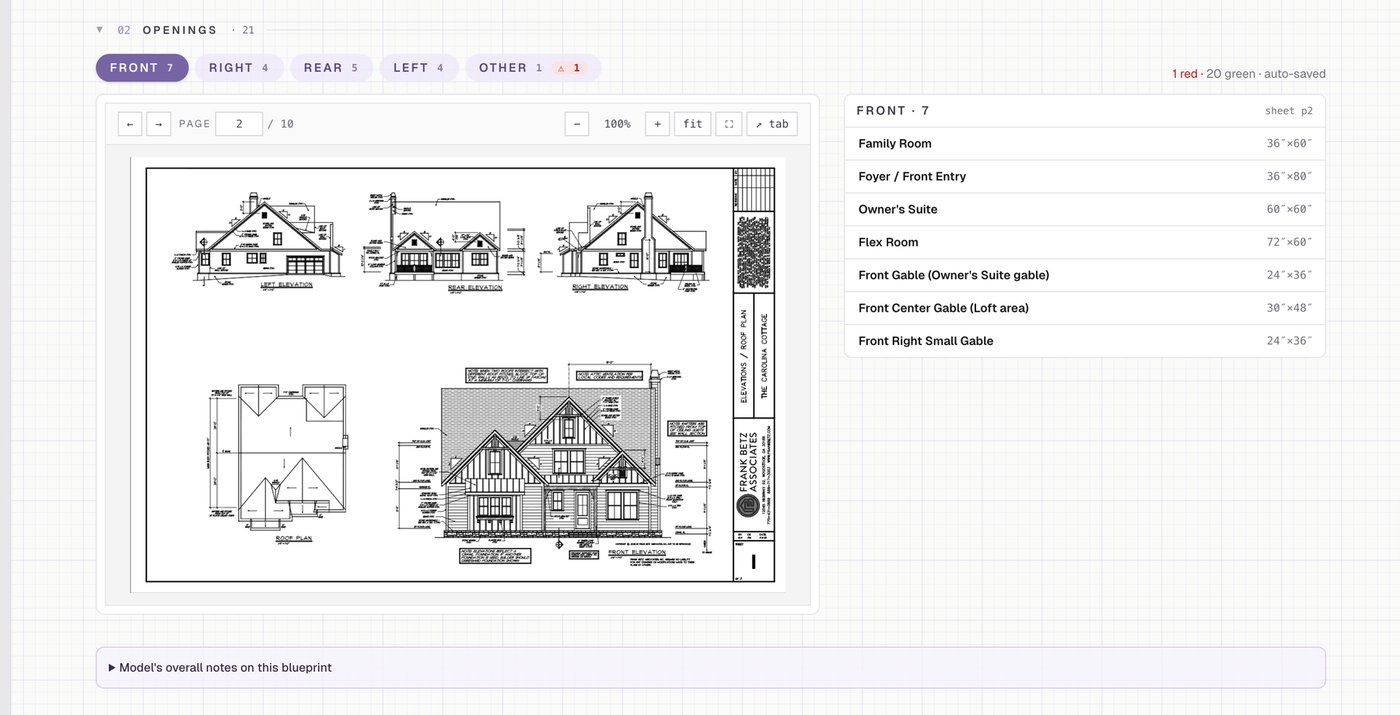Image resolution: width=1400 pixels, height=715 pixels.
Task: Click the 36"×80" size for Foyer
Action: coord(1289,177)
